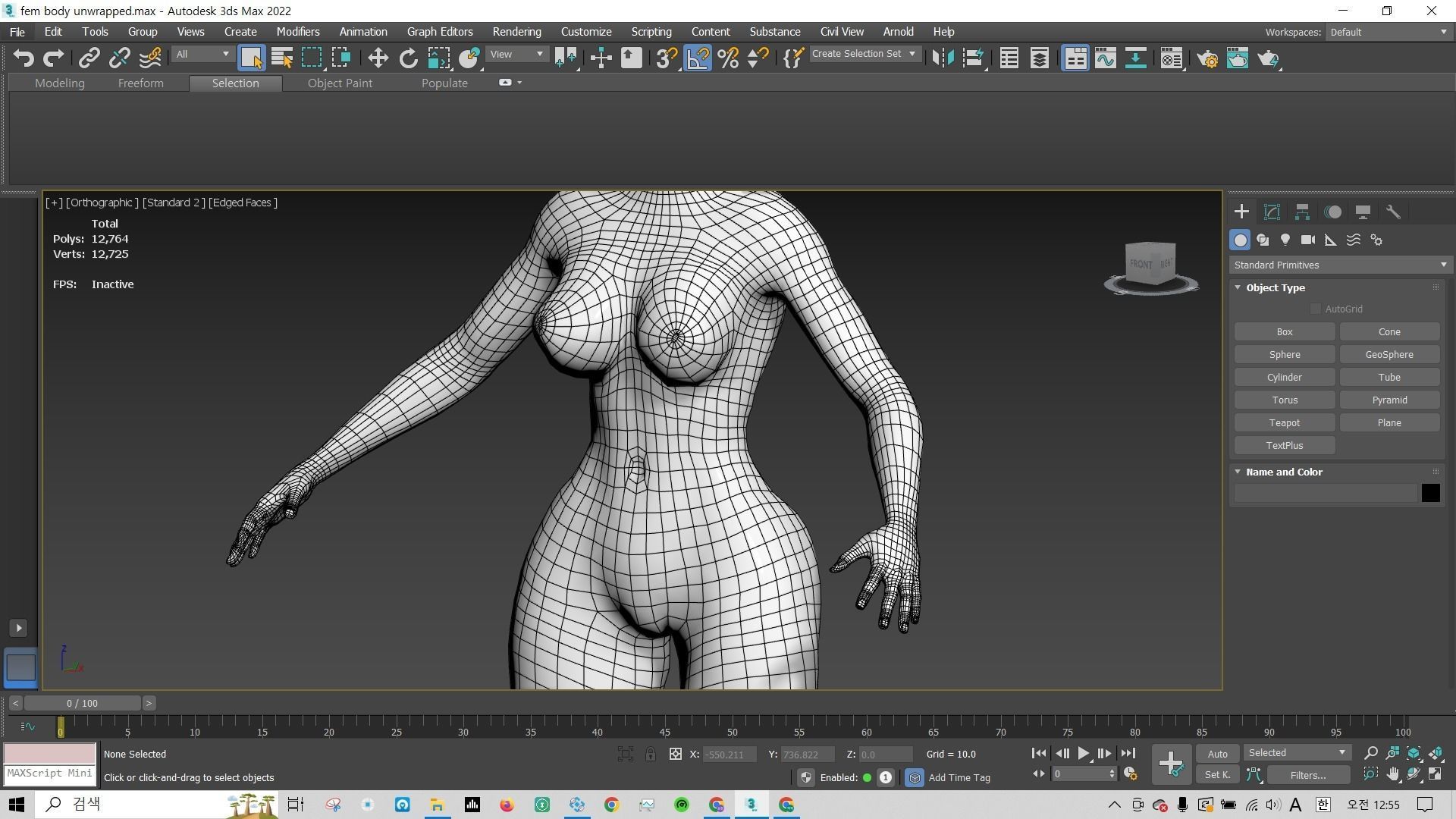Open the Modifiers menu
The width and height of the screenshot is (1456, 819).
(x=298, y=32)
